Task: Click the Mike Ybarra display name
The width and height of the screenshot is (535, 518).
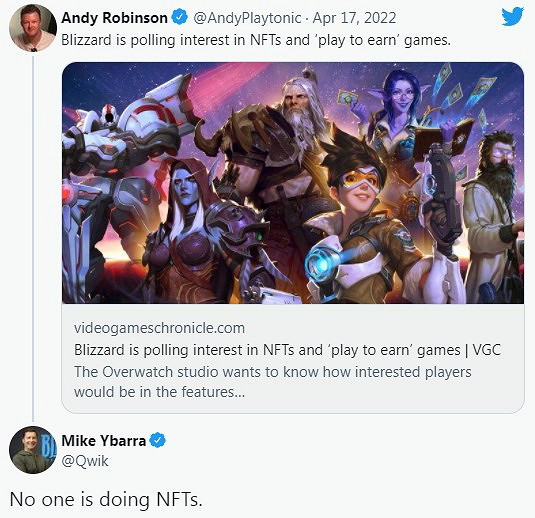Action: click(104, 441)
